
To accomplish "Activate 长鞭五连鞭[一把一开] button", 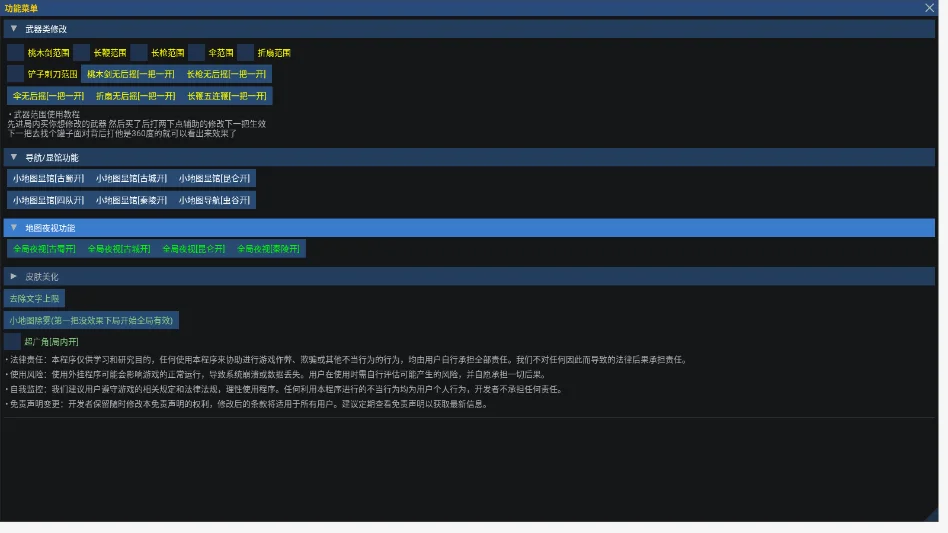I will point(227,95).
